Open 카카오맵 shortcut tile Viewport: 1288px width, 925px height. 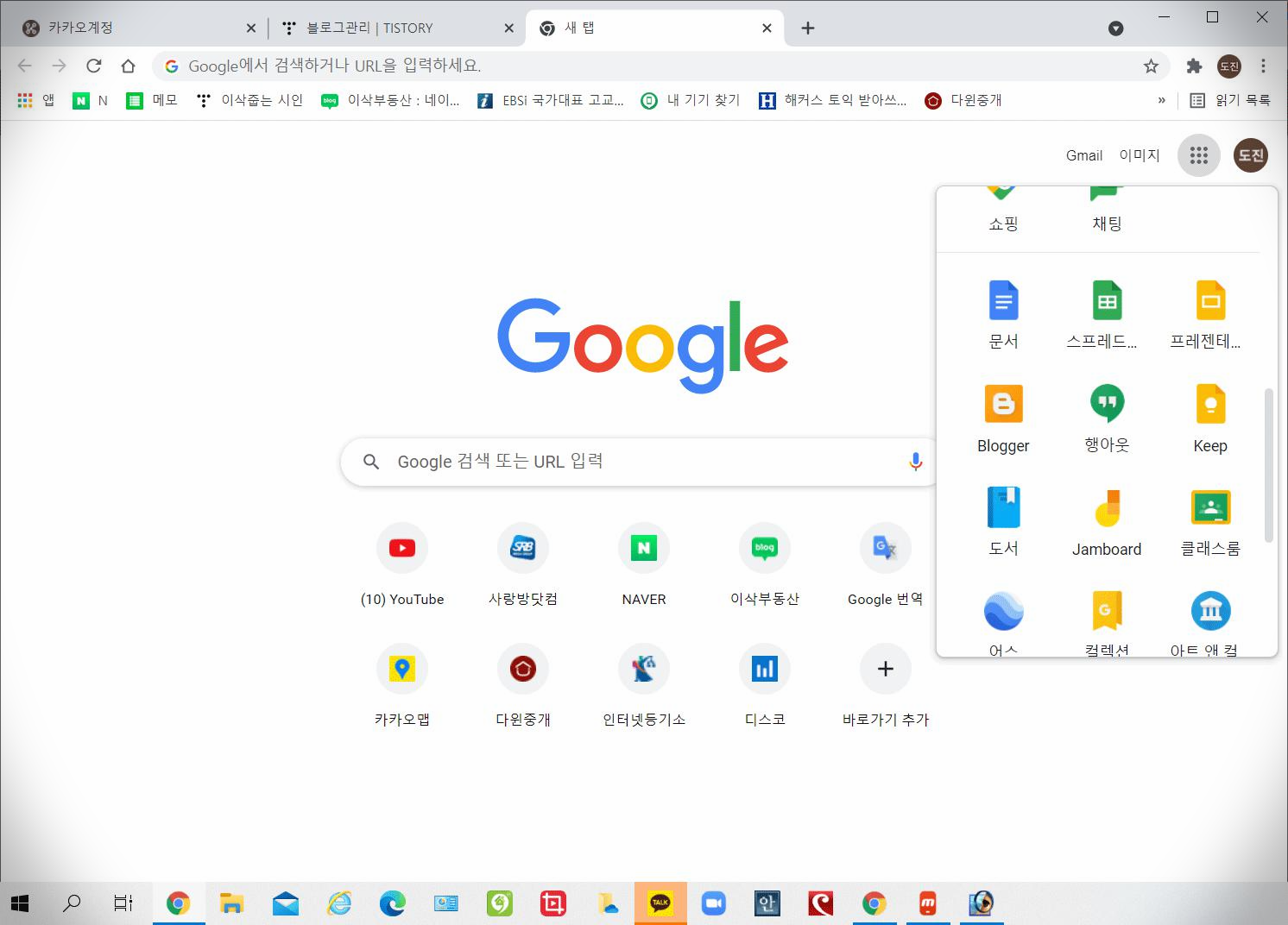[402, 686]
